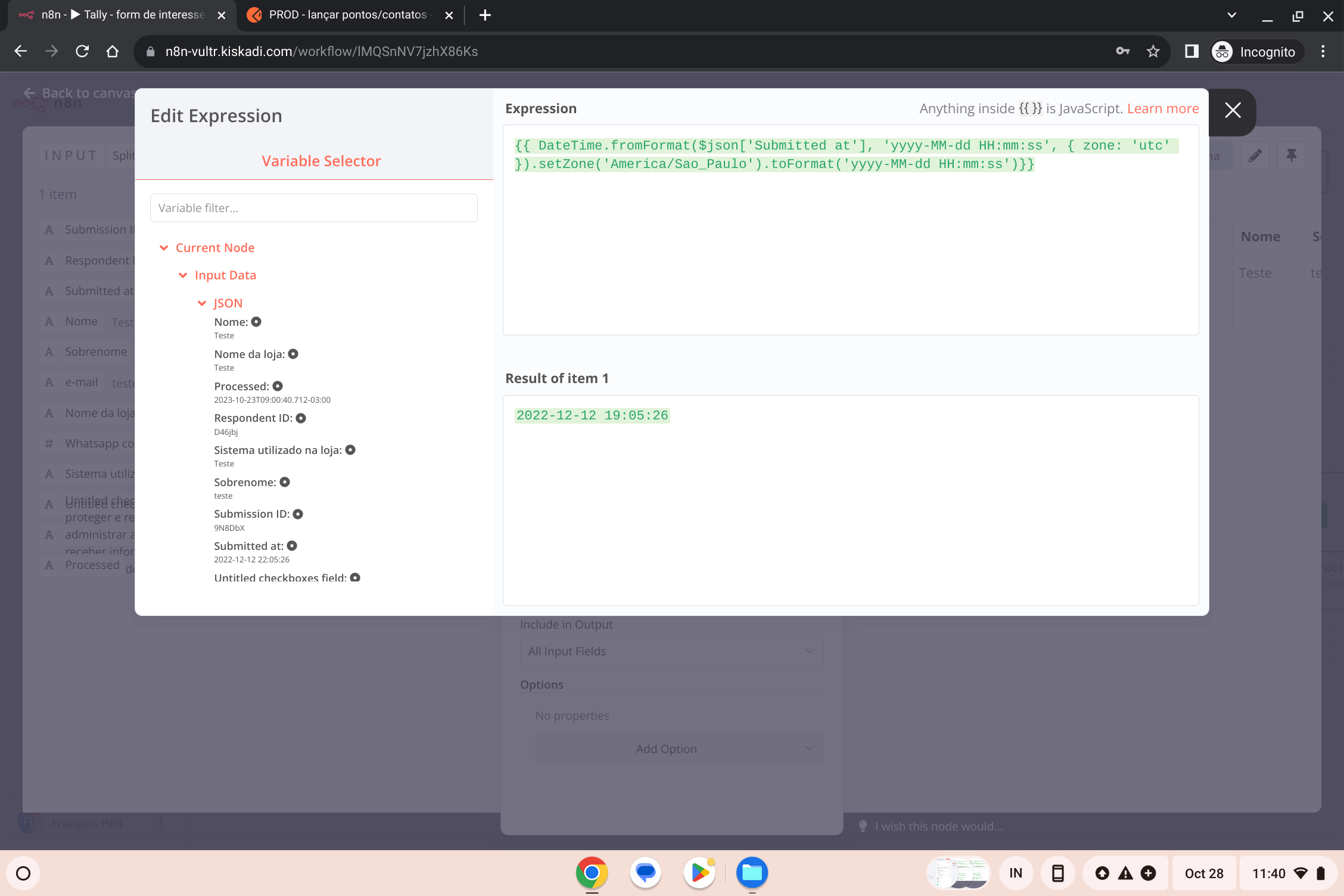
Task: Open Chrome three-dot menu
Action: 1323,51
